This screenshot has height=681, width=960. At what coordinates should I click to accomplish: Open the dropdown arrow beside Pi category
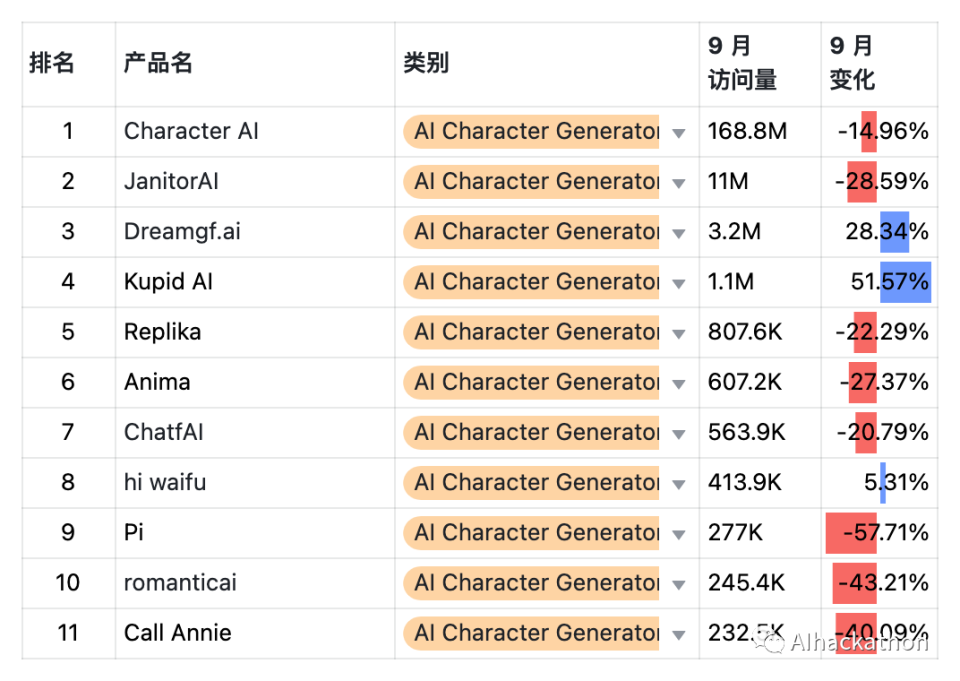[679, 534]
